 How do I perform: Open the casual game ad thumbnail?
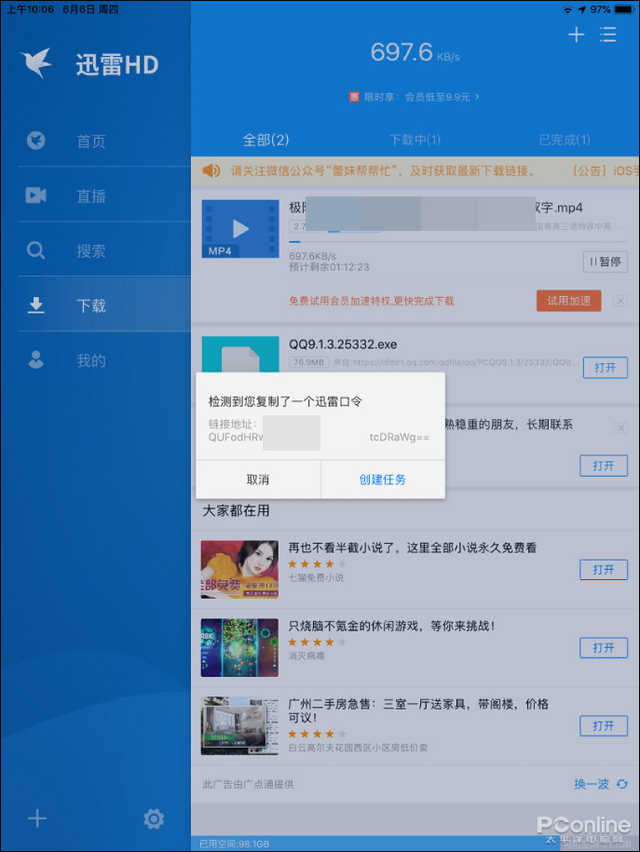[240, 648]
